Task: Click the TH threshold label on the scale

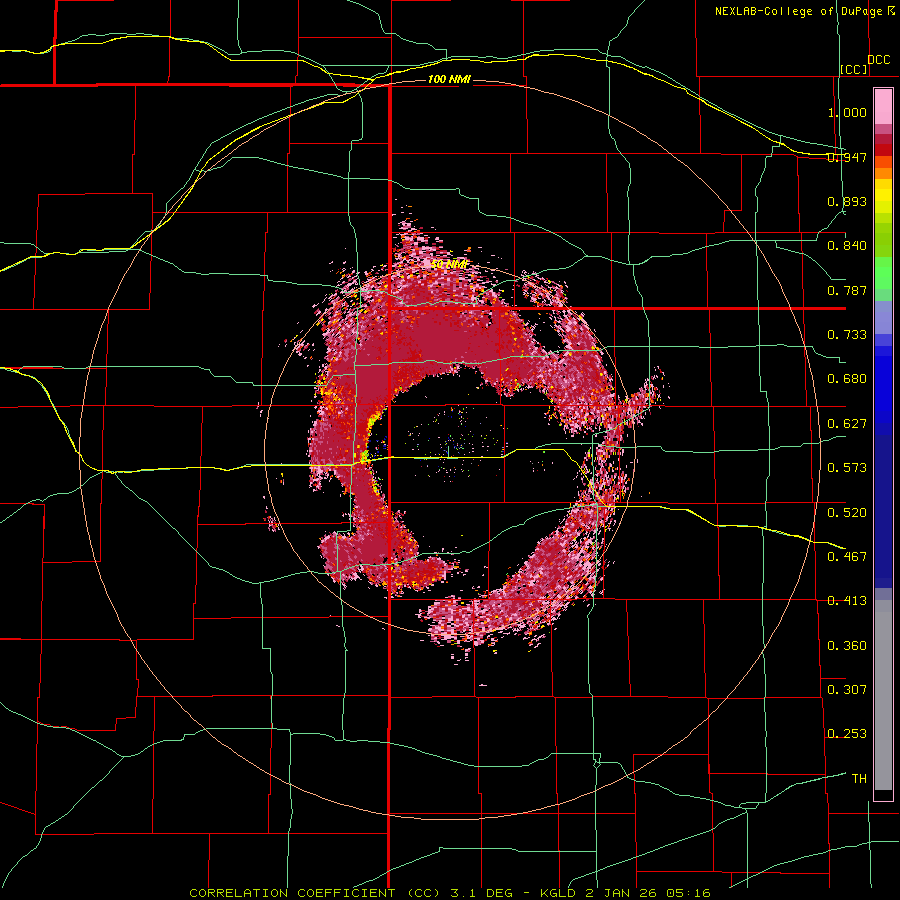Action: pos(859,779)
